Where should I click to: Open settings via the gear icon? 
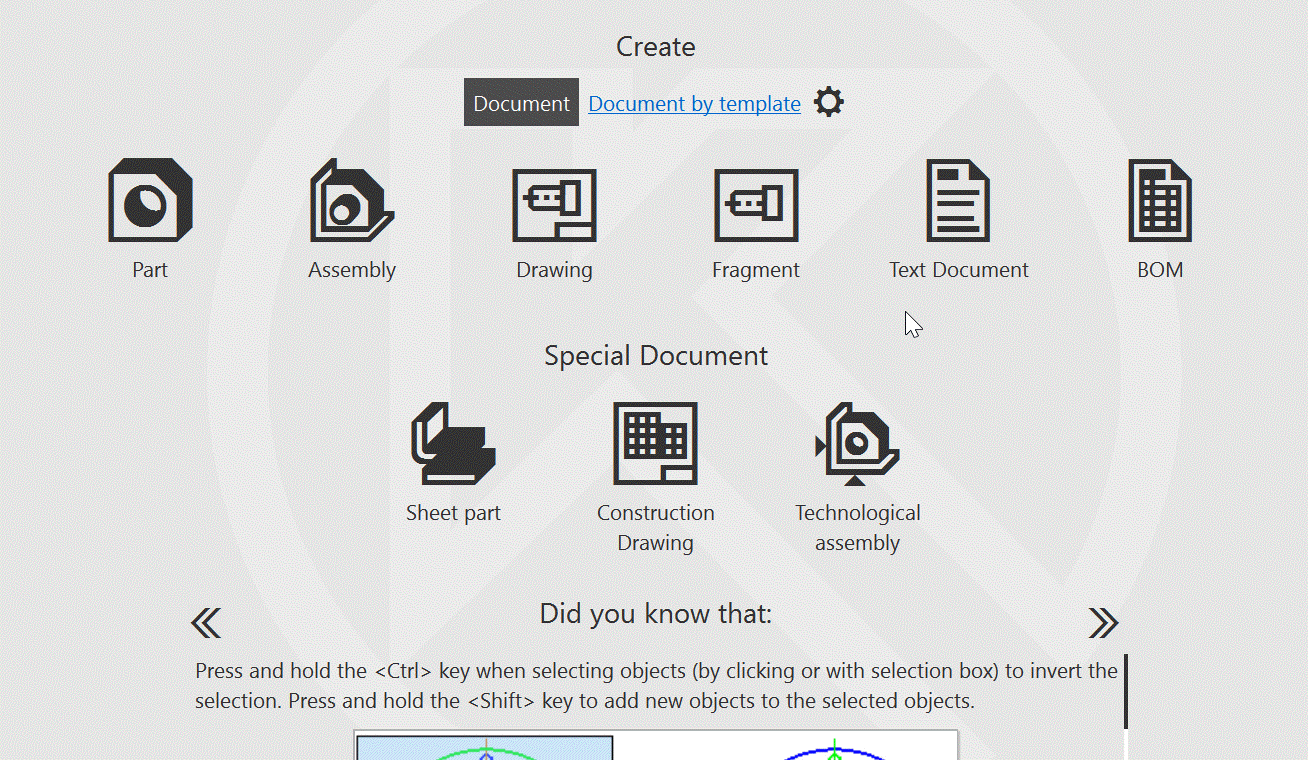point(828,102)
